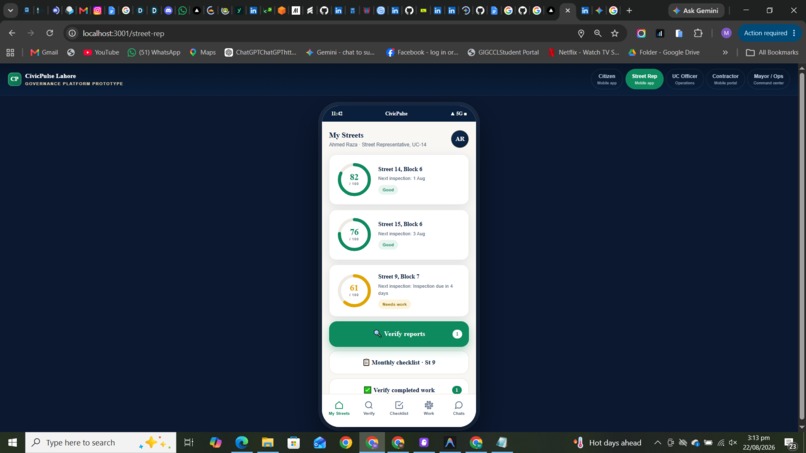Open the Windows Start menu
The width and height of the screenshot is (806, 453).
(x=12, y=443)
